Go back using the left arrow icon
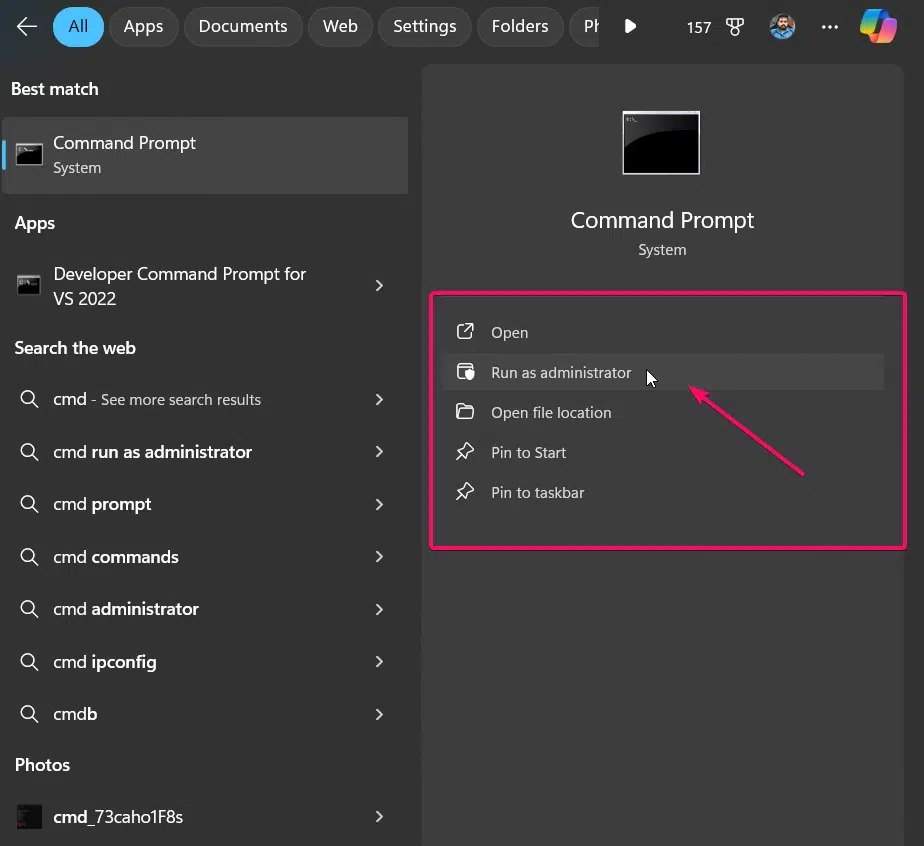 (27, 27)
